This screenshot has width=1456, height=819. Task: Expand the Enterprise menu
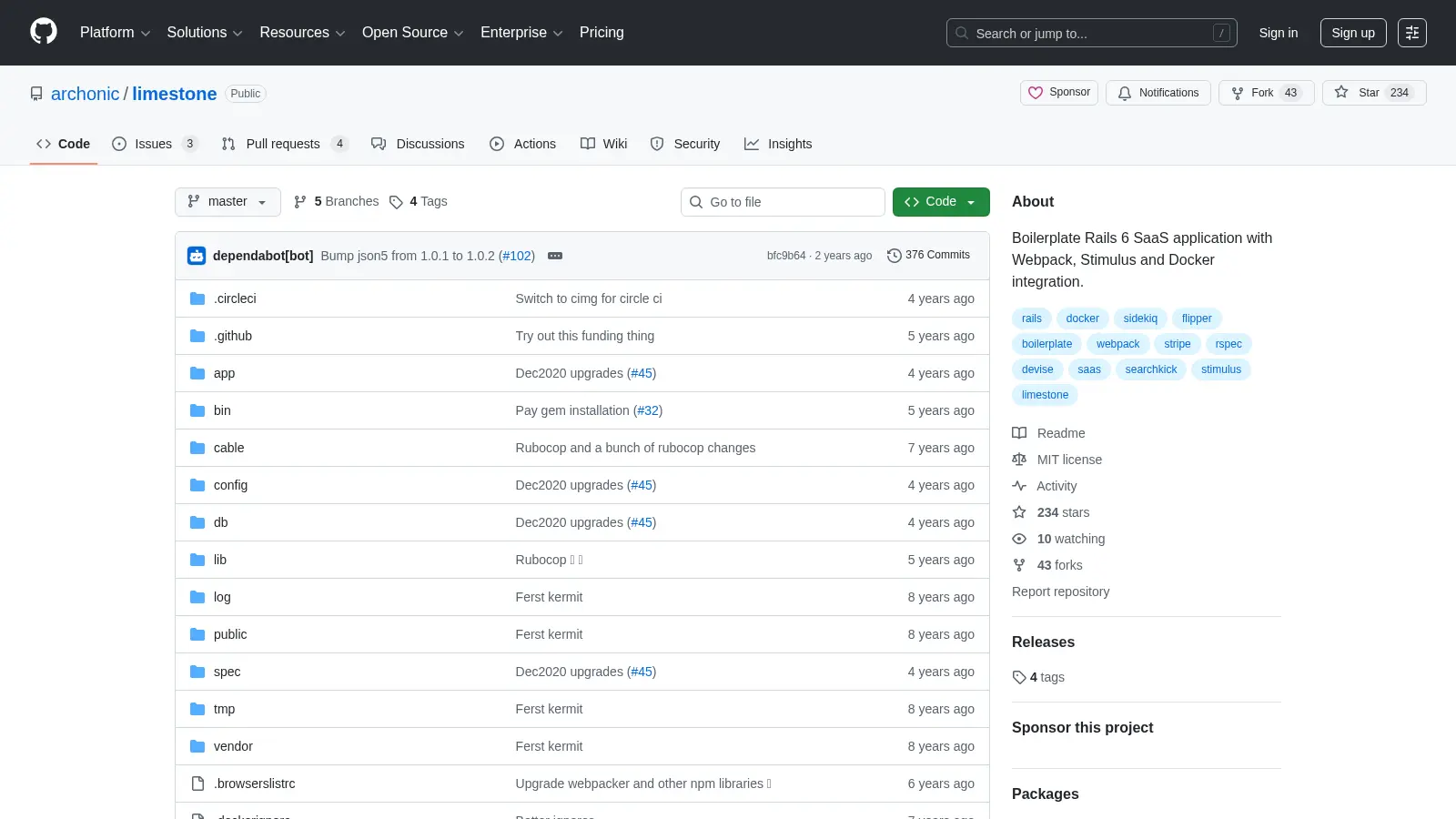[x=521, y=33]
